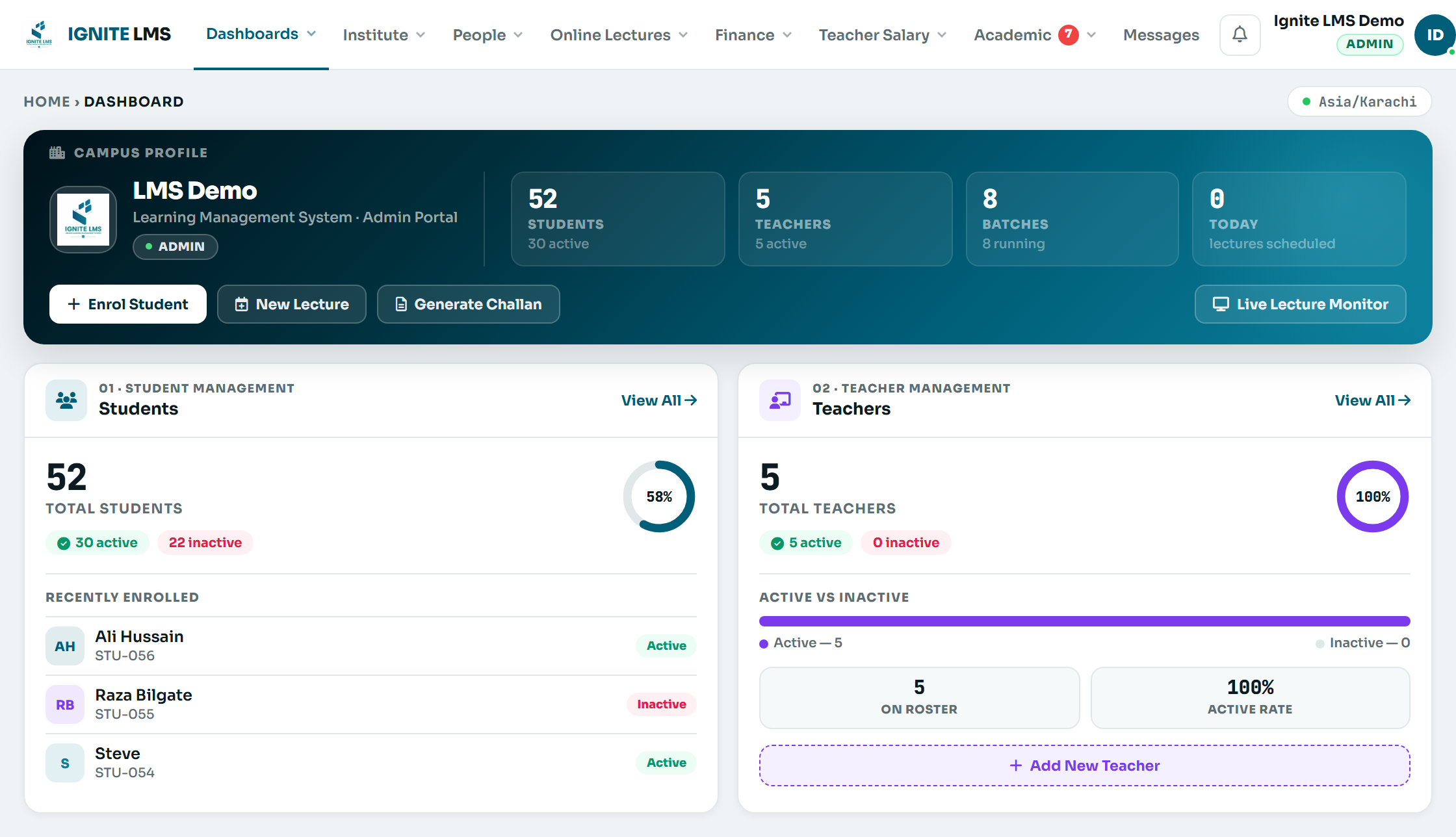Click the 5 Teachers stat card

(x=846, y=219)
